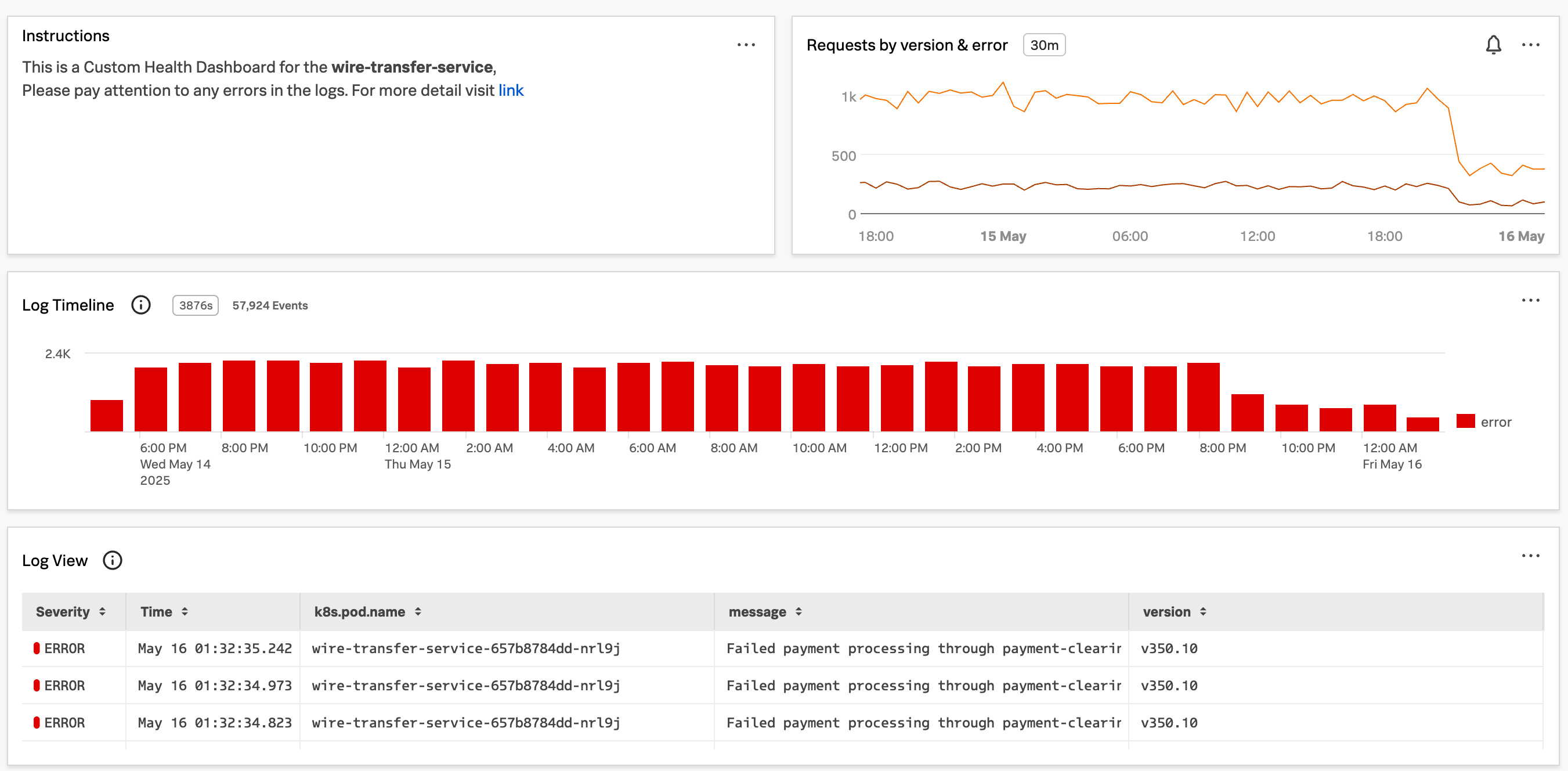Viewport: 1568px width, 771px height.
Task: Open the Instructions panel overflow menu
Action: coord(747,45)
